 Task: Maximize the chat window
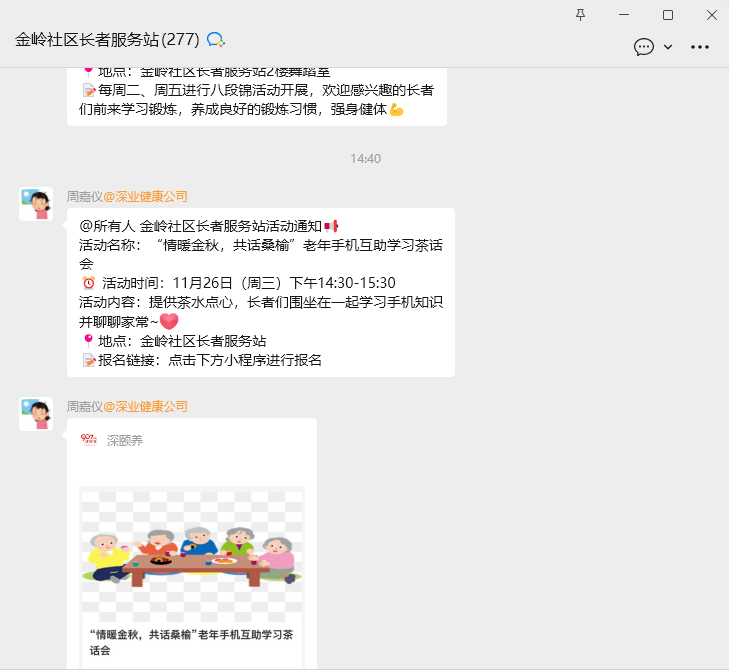coord(668,14)
